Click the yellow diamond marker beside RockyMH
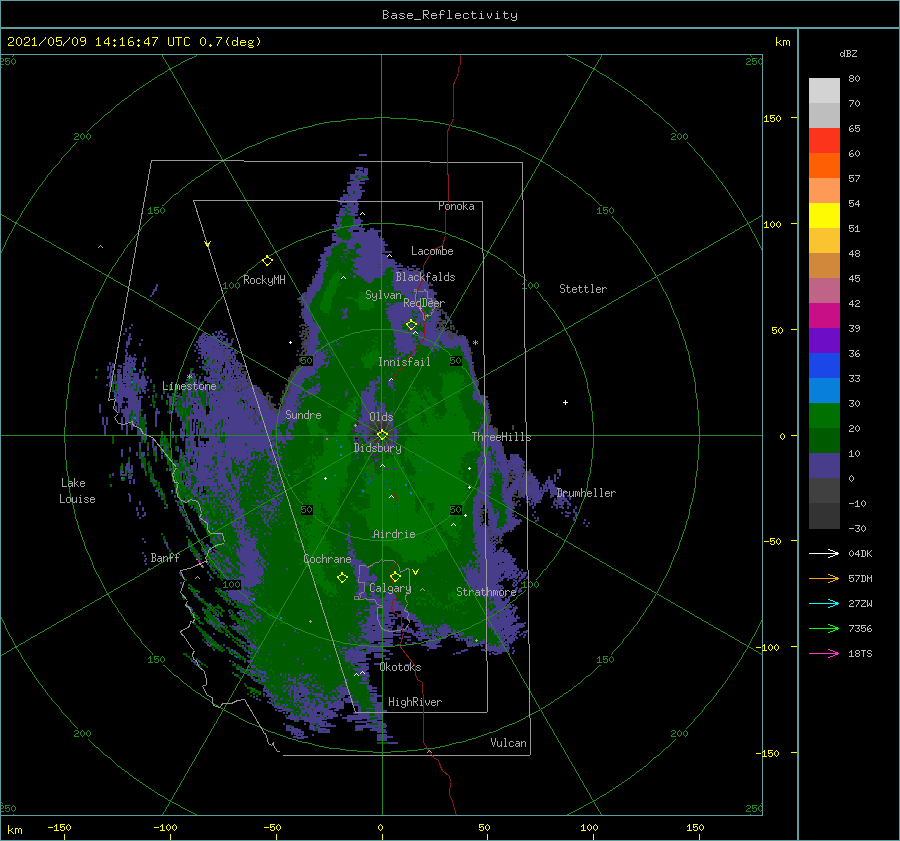 click(x=267, y=261)
